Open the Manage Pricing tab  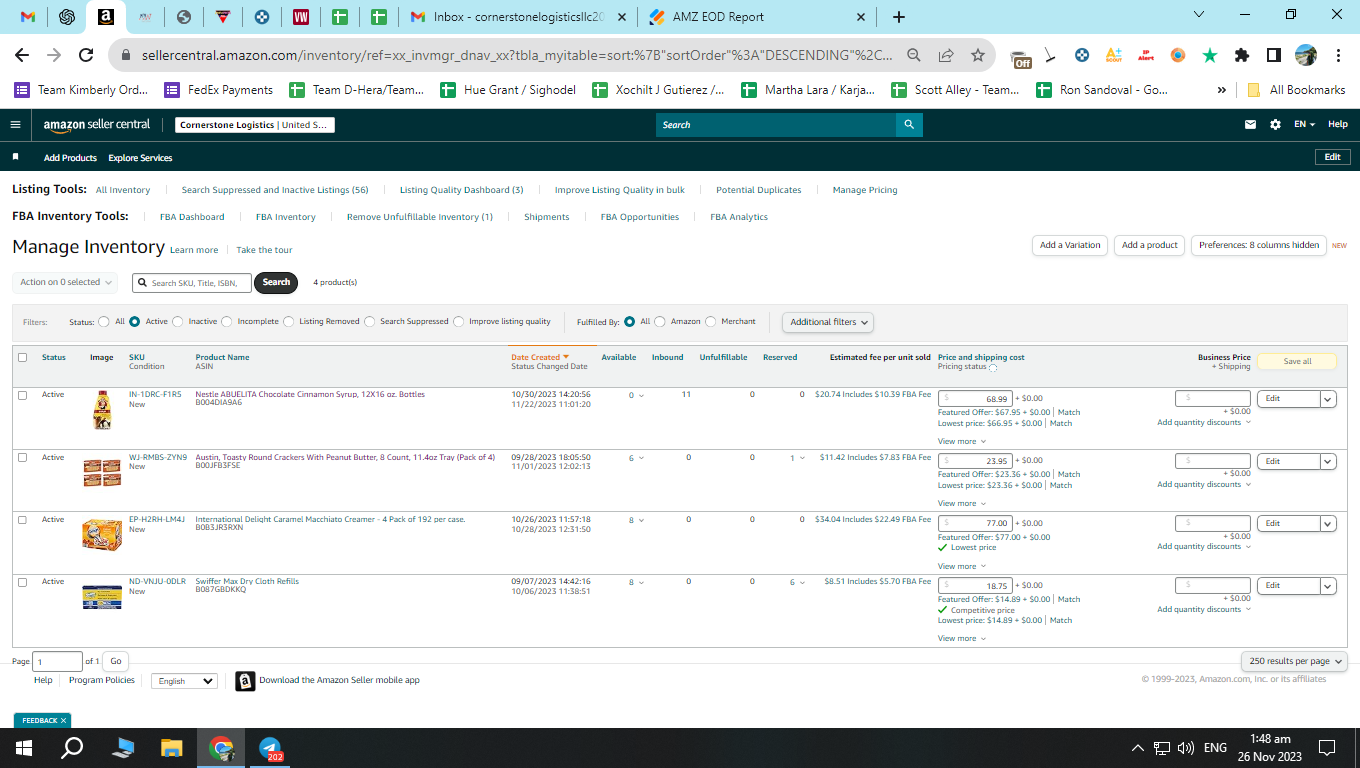click(865, 190)
